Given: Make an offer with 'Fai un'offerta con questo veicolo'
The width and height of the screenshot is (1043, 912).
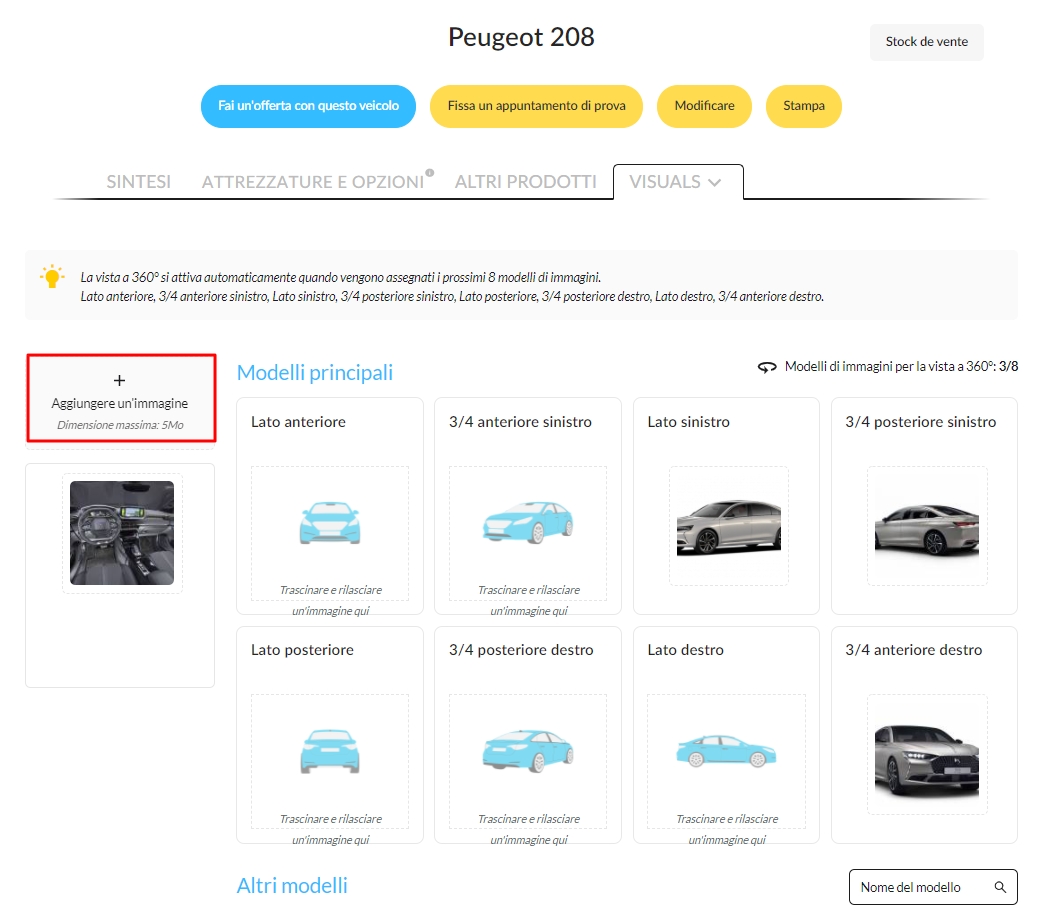Looking at the screenshot, I should pos(309,106).
